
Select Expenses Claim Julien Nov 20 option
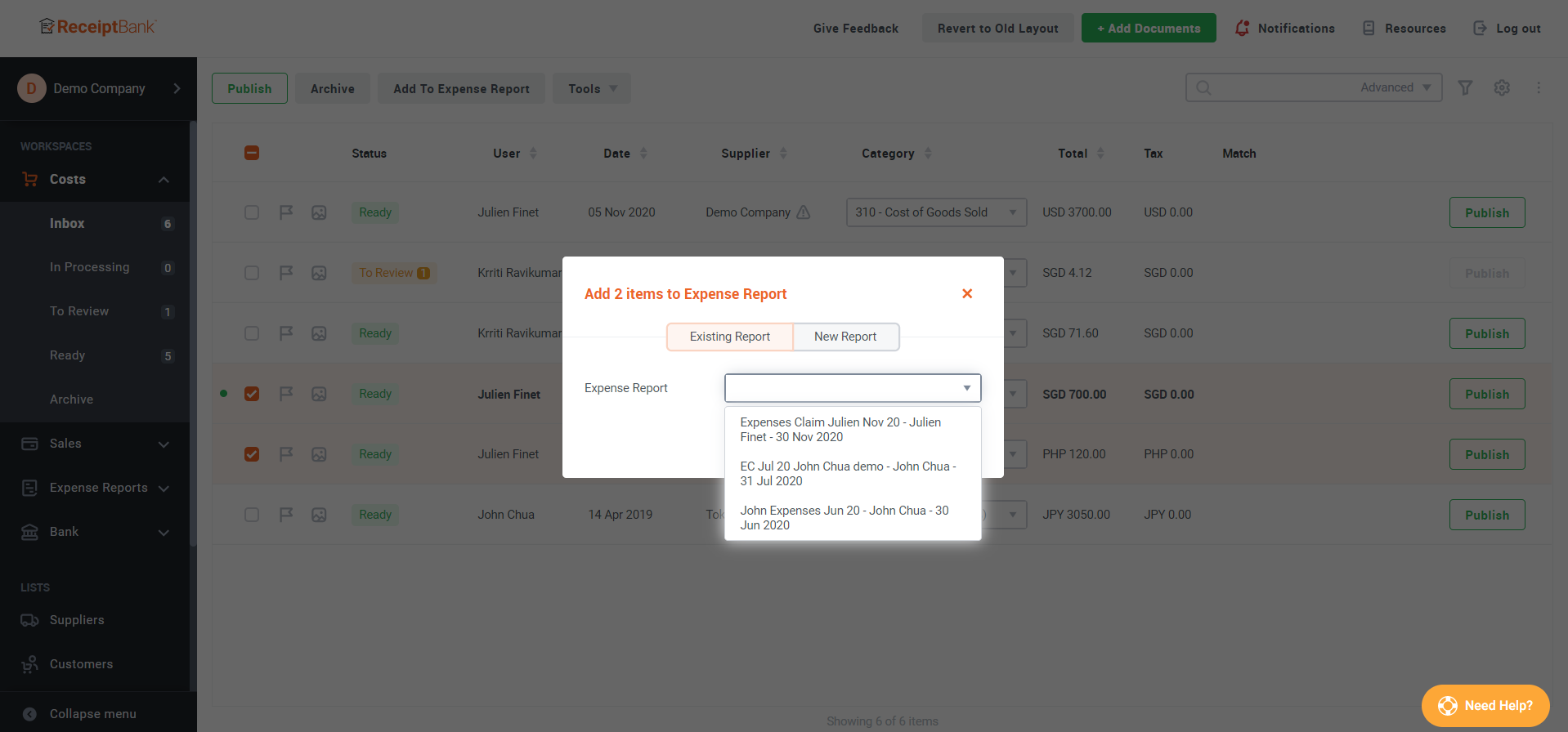pyautogui.click(x=853, y=430)
